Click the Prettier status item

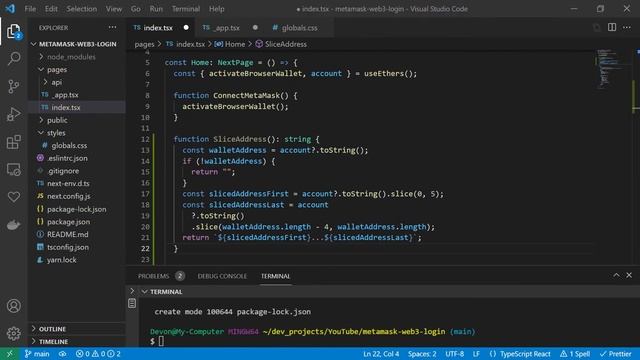[x=616, y=354]
